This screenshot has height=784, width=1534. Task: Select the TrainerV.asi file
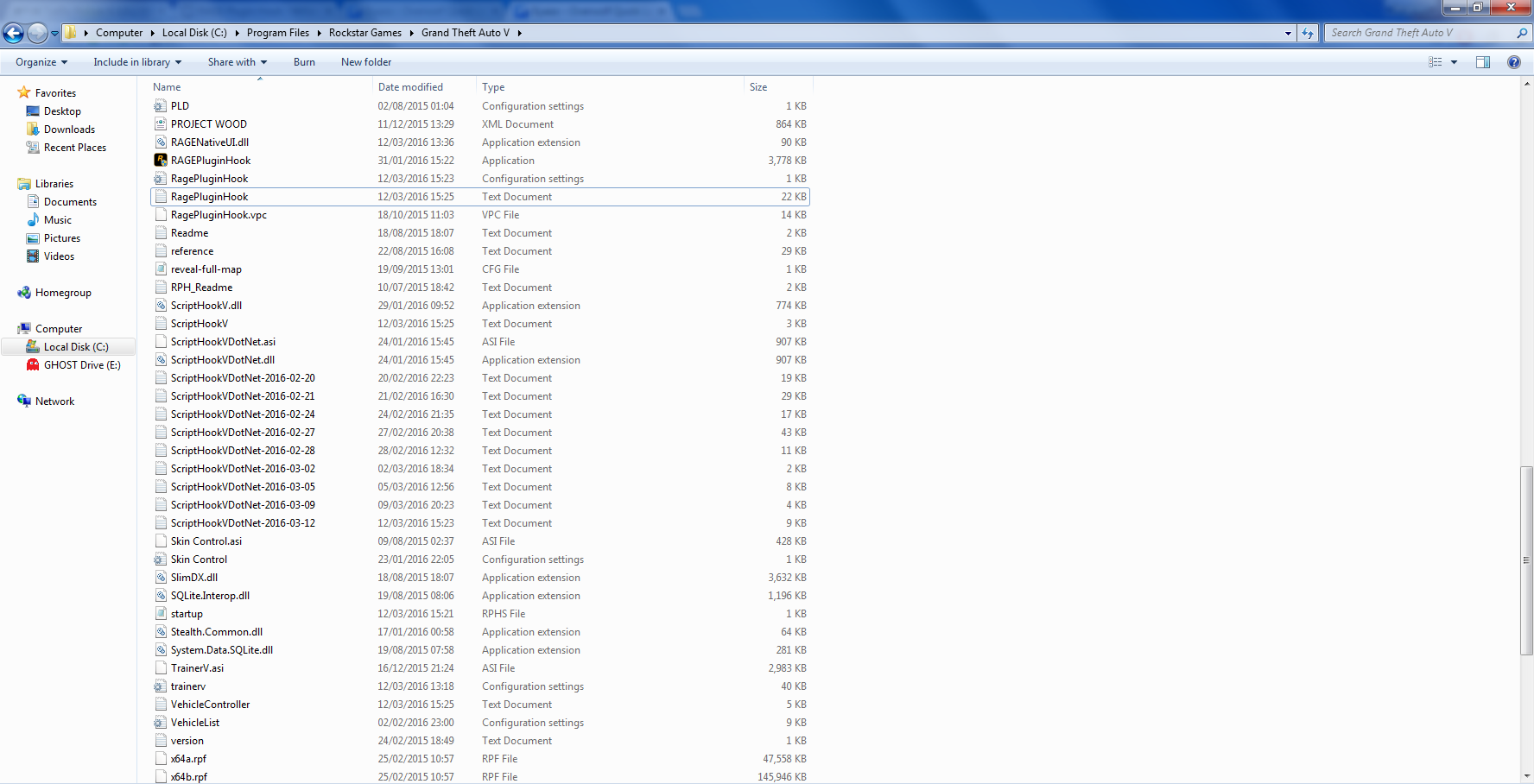(479, 668)
